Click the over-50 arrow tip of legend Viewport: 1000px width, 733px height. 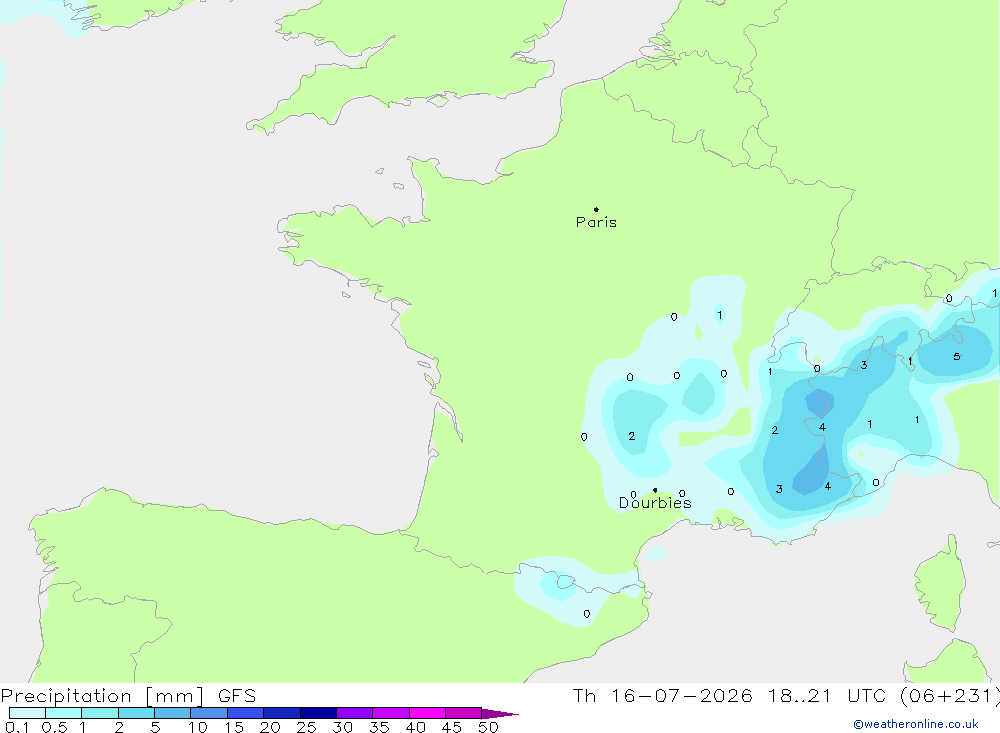(x=500, y=714)
